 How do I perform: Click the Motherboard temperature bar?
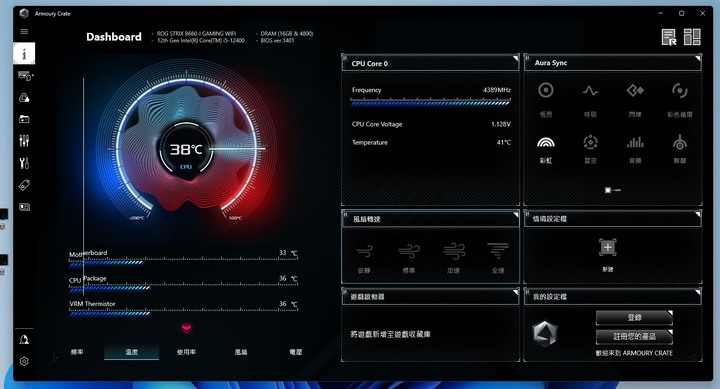pyautogui.click(x=183, y=262)
